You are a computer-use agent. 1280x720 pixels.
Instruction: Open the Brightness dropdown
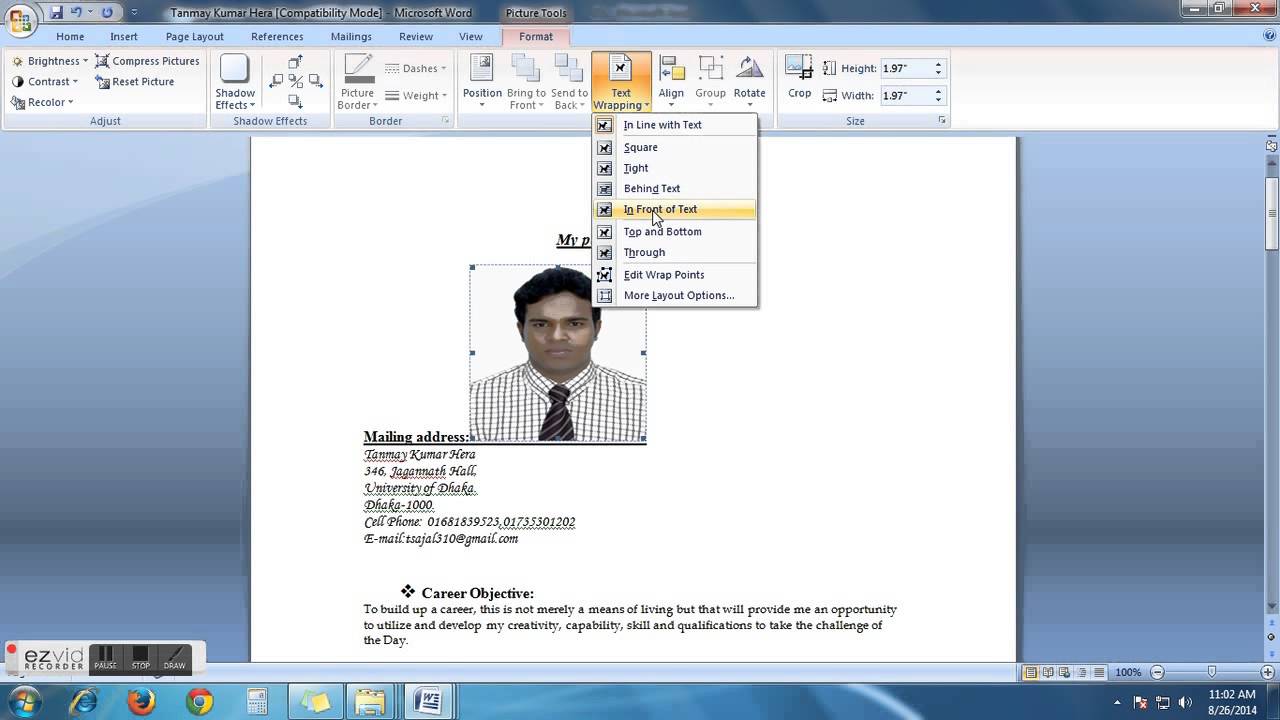(x=50, y=61)
